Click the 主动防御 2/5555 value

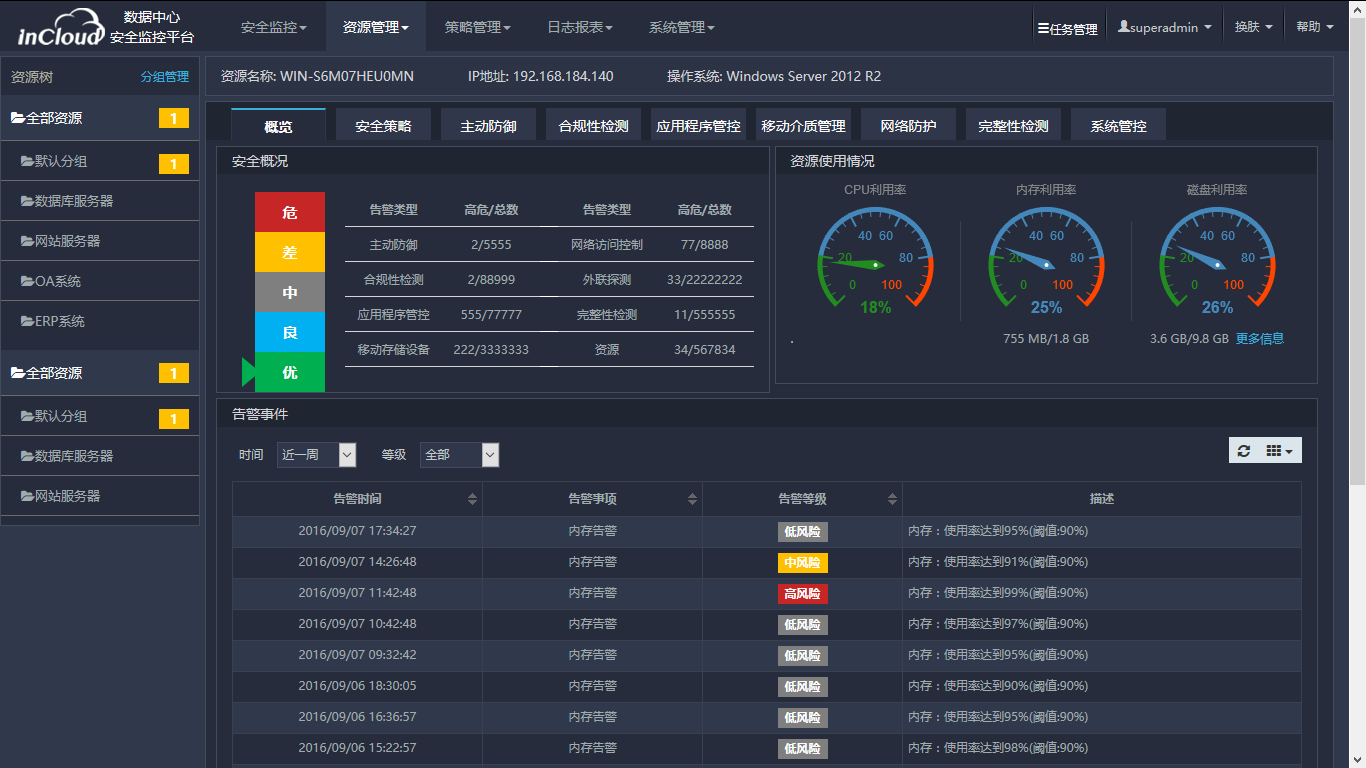(x=491, y=244)
